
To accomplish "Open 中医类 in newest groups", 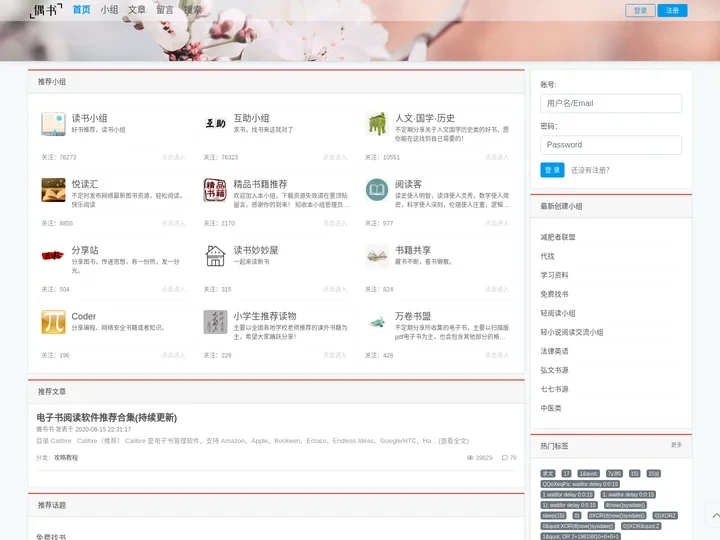I will (551, 408).
